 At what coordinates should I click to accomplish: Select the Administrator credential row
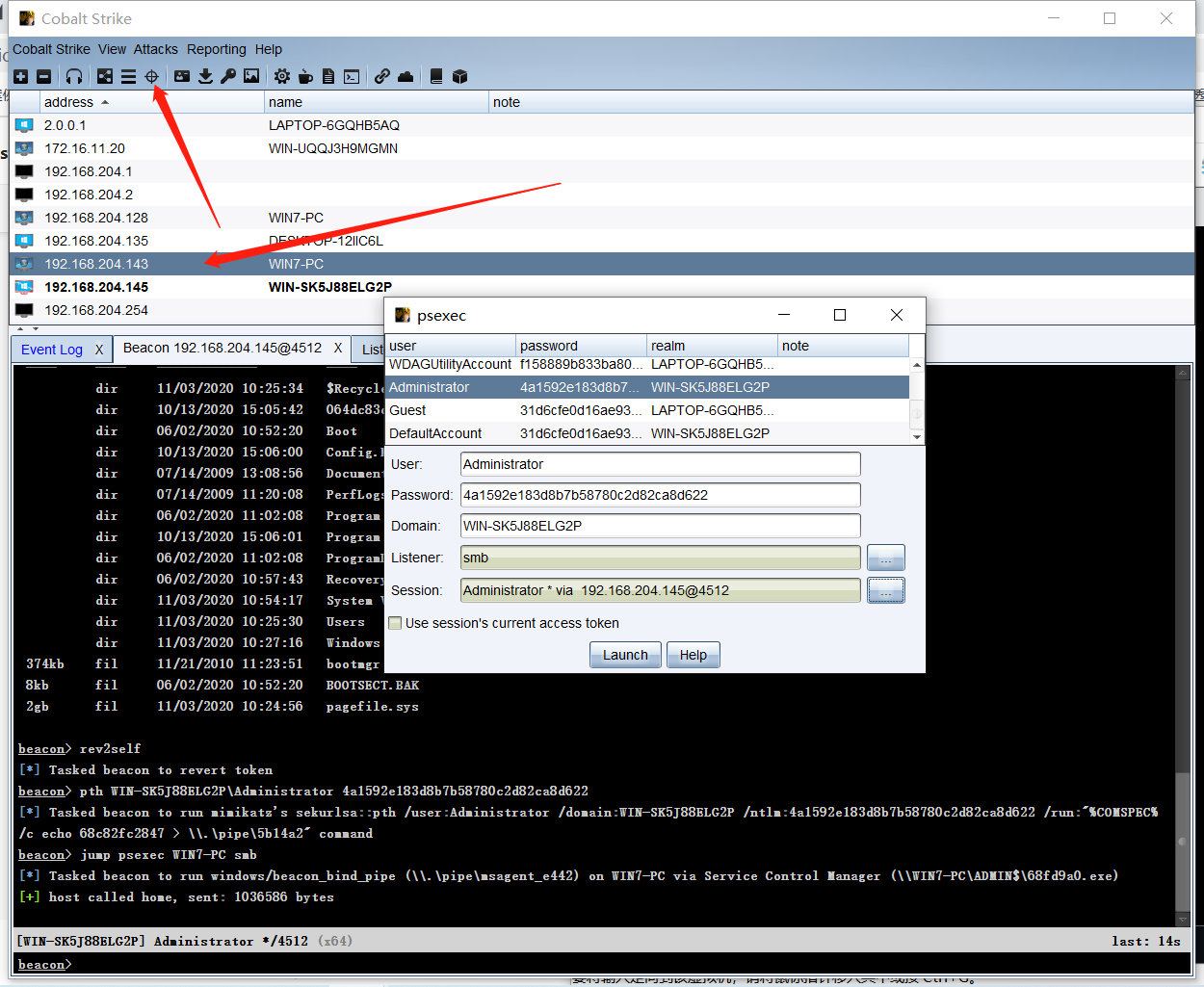pyautogui.click(x=647, y=387)
